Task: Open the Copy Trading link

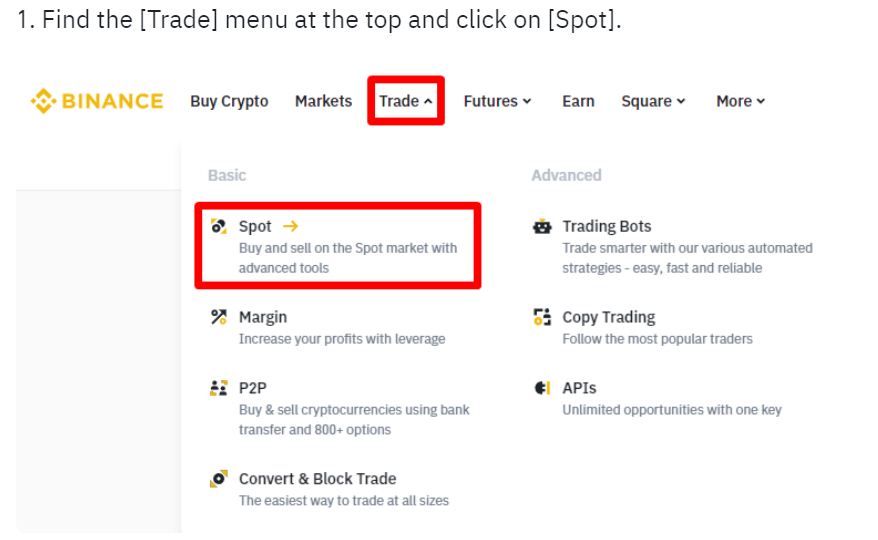Action: 609,317
